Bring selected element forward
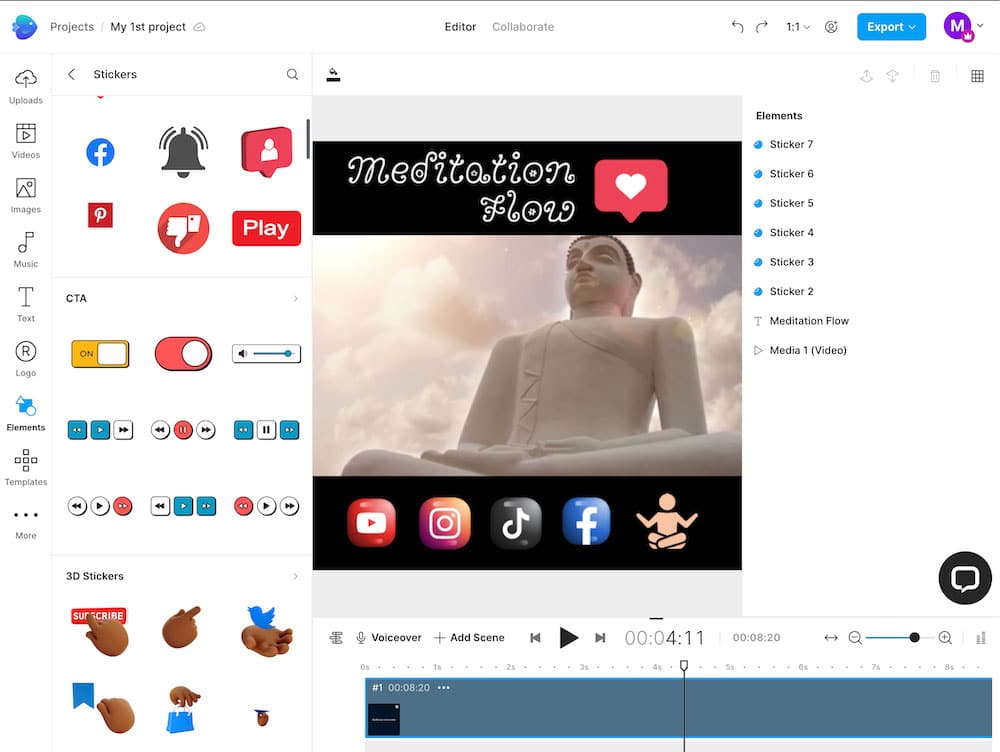The height and width of the screenshot is (752, 1000). pyautogui.click(x=866, y=76)
